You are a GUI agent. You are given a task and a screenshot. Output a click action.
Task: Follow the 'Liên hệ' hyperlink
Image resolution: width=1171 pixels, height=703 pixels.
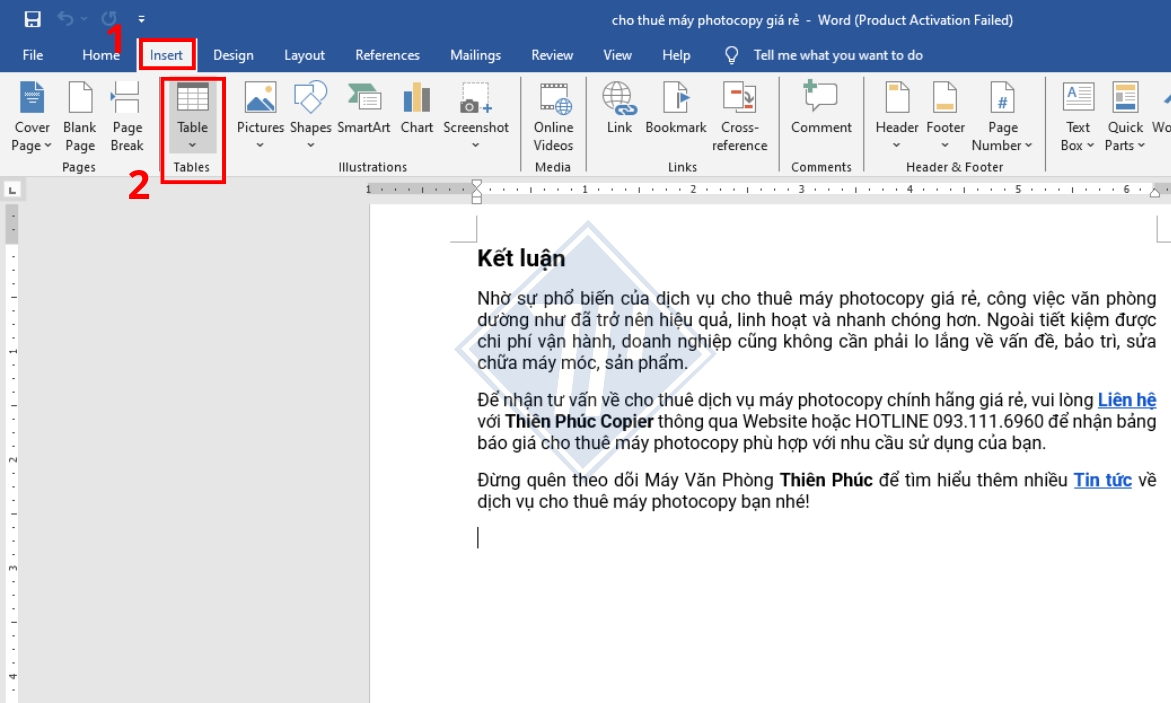(1126, 400)
